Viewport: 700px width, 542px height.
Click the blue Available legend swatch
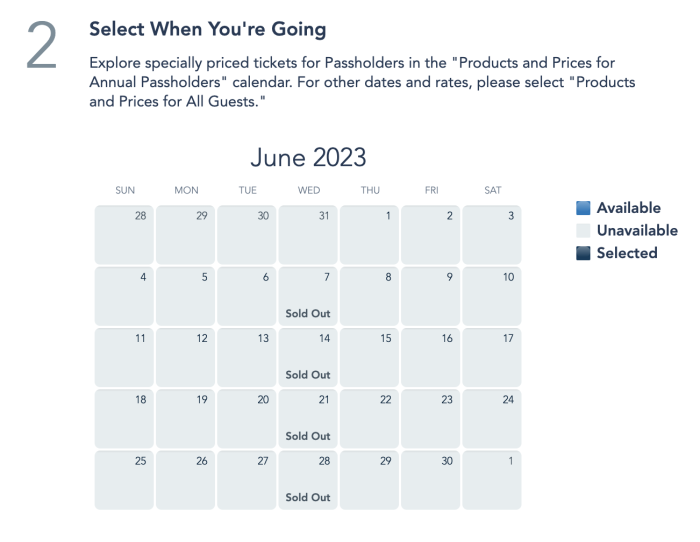coord(583,208)
